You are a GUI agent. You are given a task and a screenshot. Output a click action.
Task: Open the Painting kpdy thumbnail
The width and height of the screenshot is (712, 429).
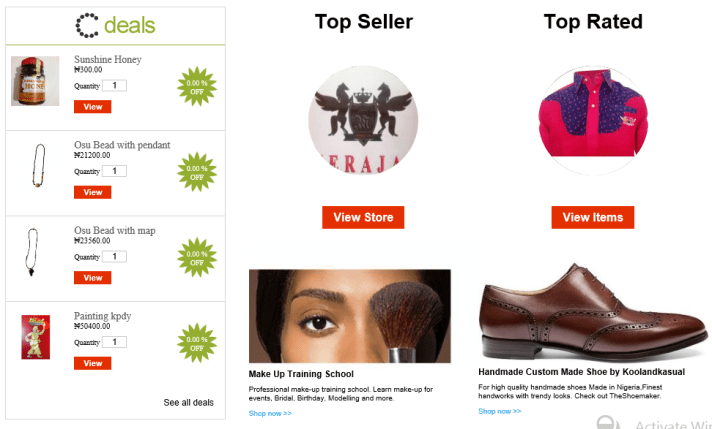[35, 337]
